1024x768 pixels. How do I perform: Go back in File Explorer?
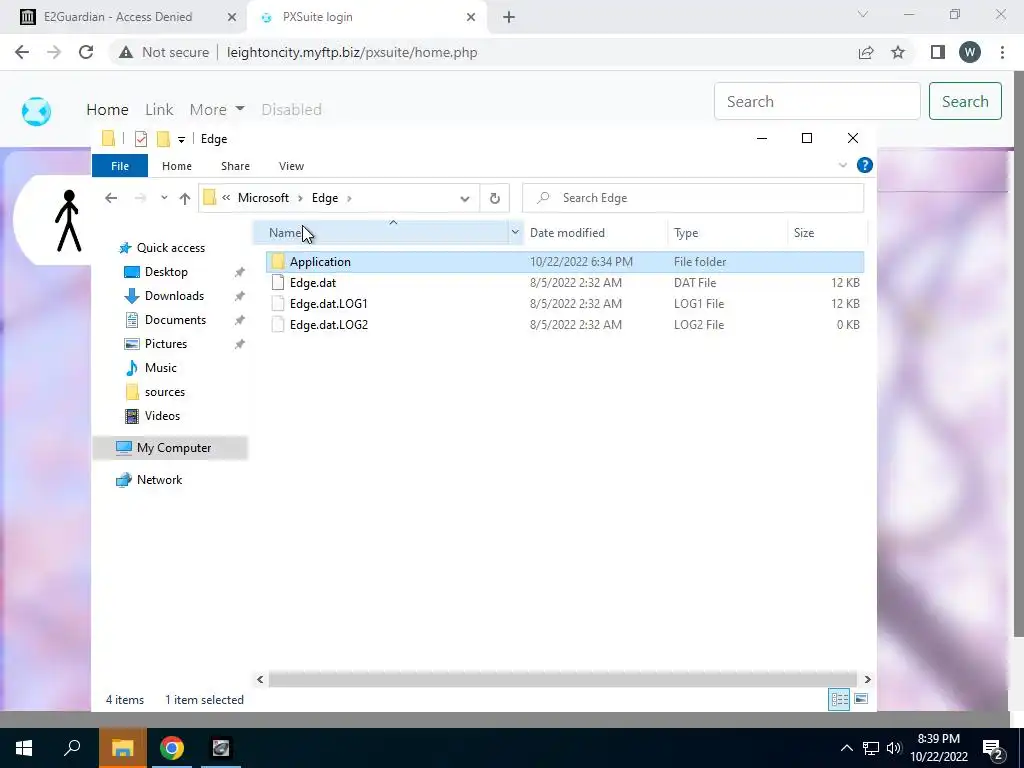click(111, 198)
